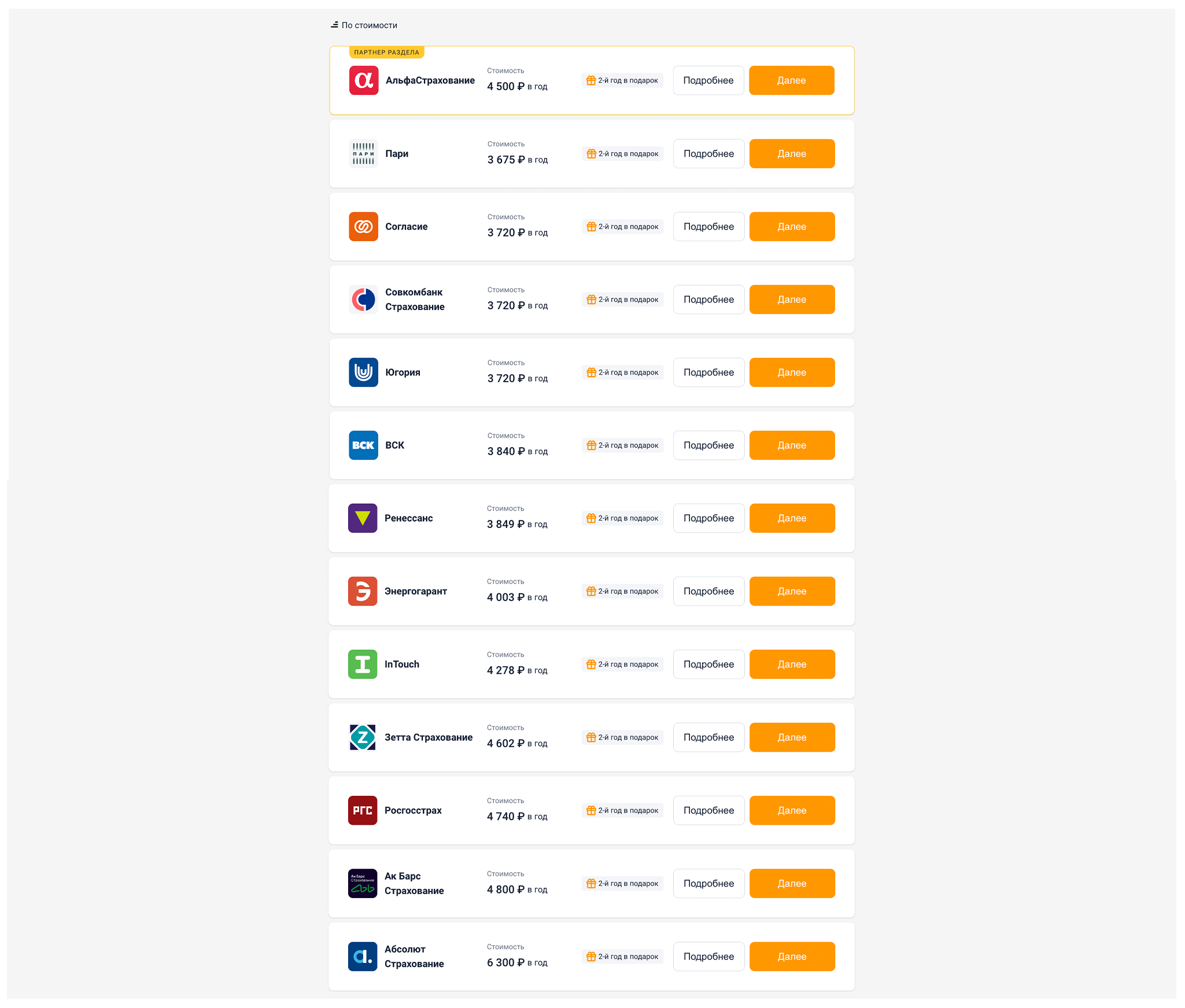
Task: Click the gift icon next to Согласие
Action: pos(591,227)
